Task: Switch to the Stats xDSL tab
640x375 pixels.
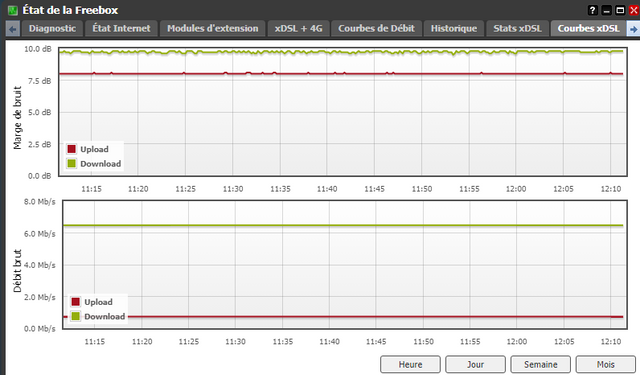Action: point(517,29)
